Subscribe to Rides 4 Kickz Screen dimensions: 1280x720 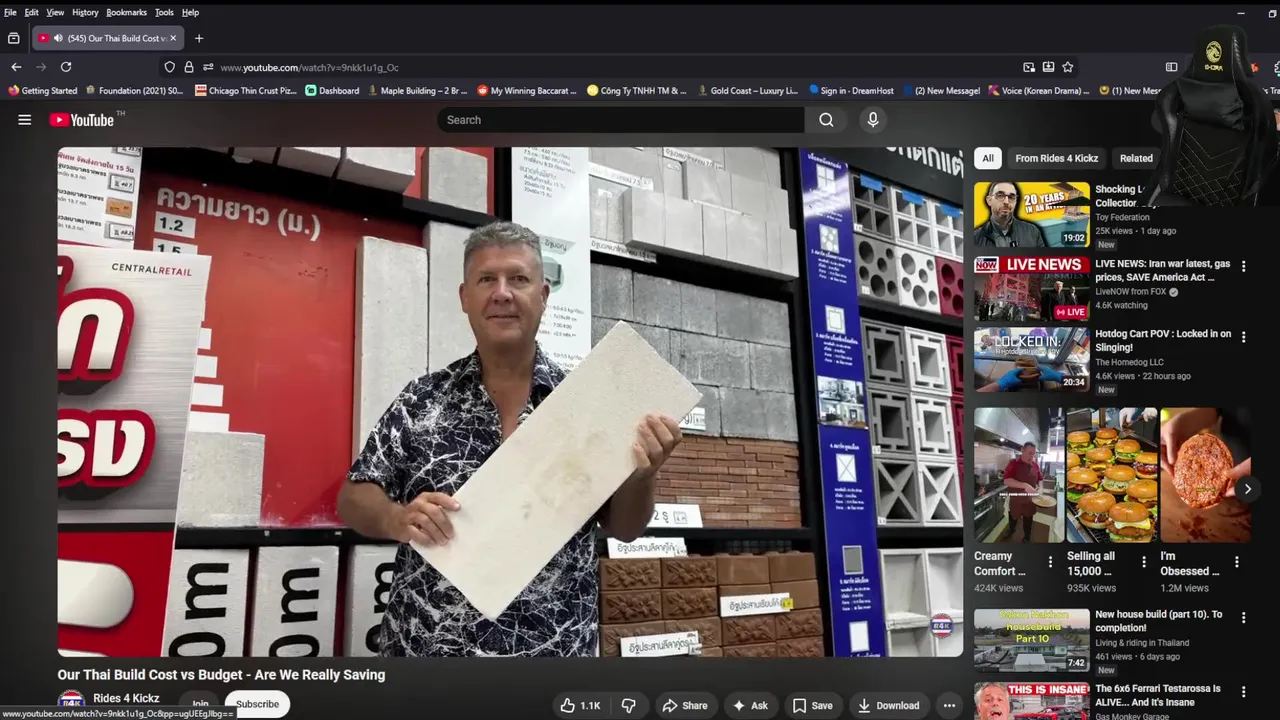click(257, 704)
